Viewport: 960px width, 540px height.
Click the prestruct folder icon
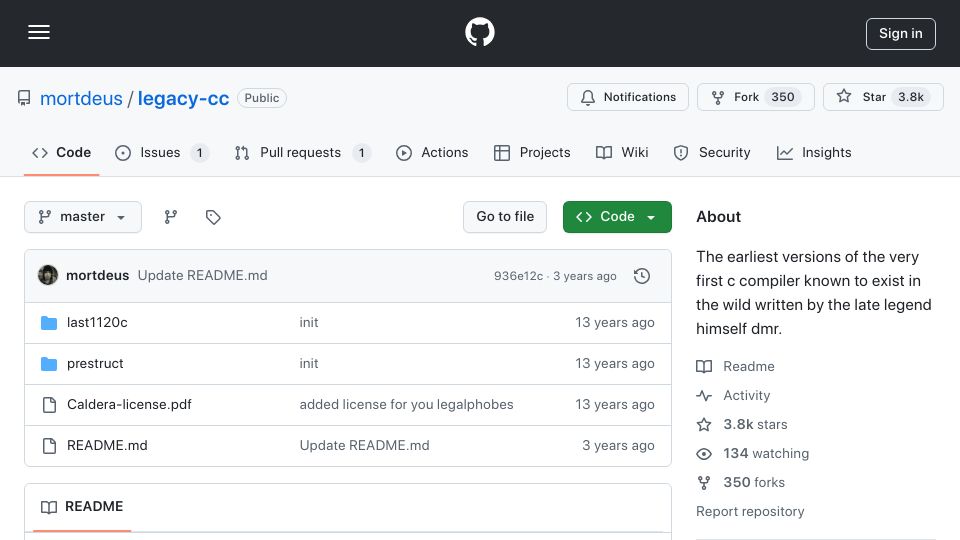tap(49, 364)
